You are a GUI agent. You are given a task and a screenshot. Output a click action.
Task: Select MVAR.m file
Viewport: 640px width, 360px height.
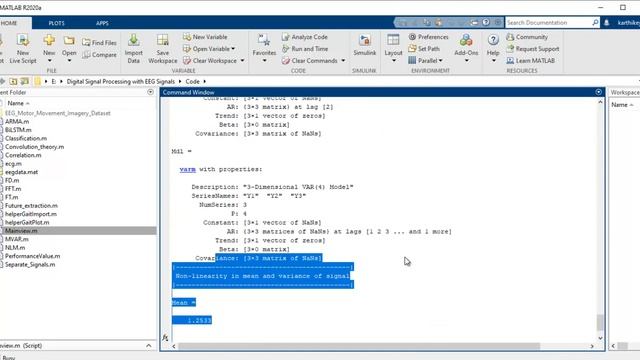(17, 239)
